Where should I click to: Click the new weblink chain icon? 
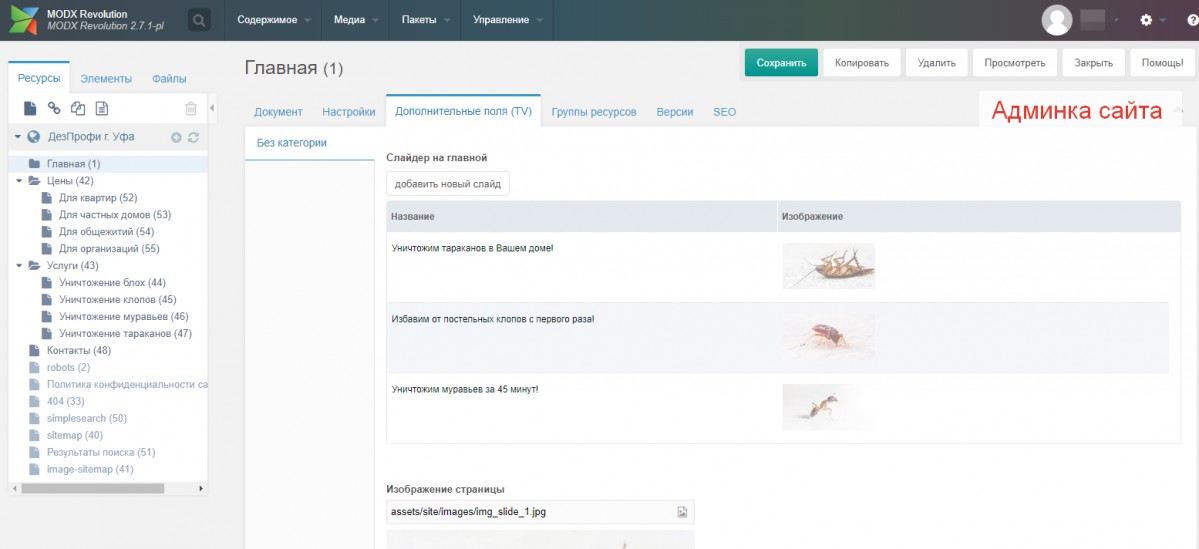pos(54,108)
